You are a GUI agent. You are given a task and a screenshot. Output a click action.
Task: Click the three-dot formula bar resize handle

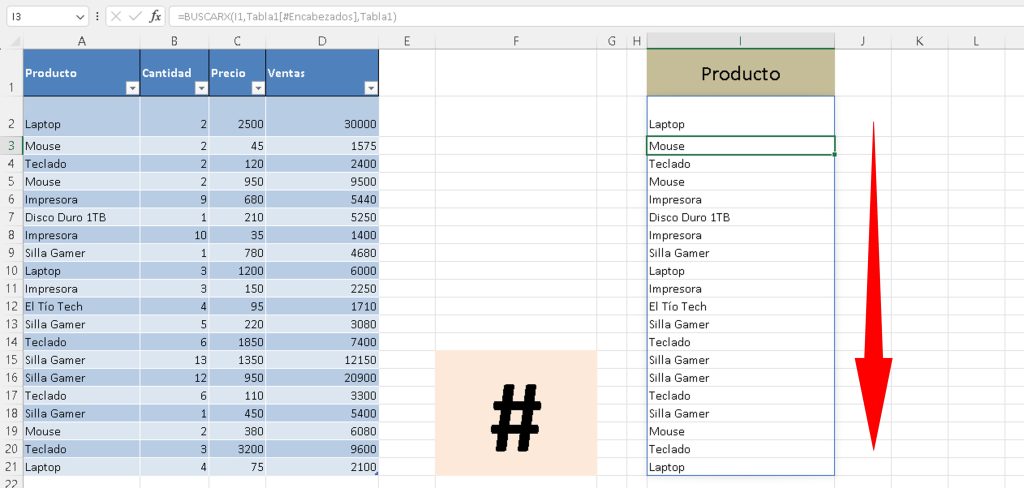point(96,17)
